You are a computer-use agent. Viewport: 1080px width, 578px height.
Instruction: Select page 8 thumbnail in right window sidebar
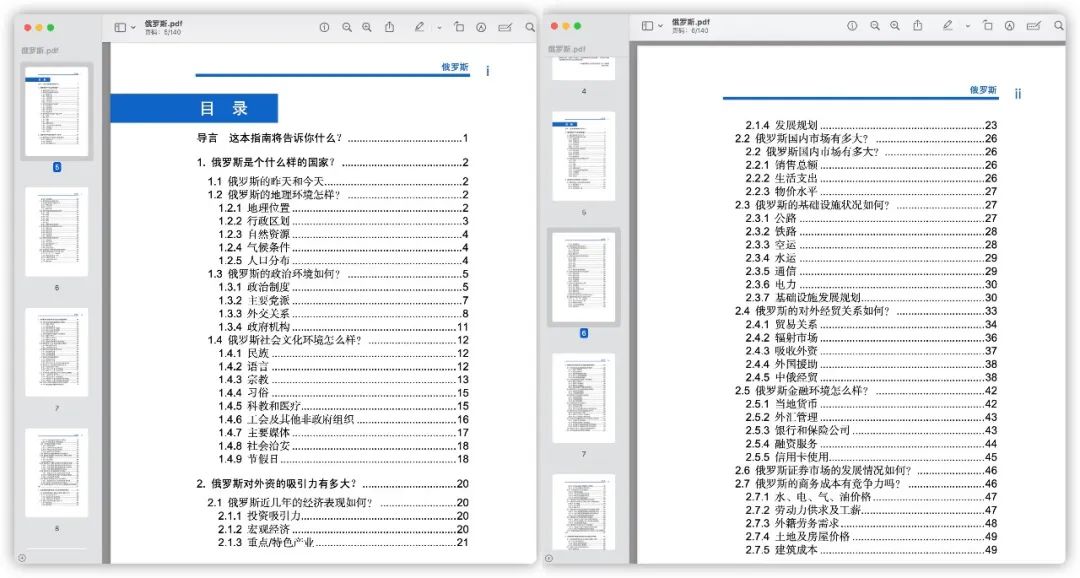pyautogui.click(x=583, y=511)
